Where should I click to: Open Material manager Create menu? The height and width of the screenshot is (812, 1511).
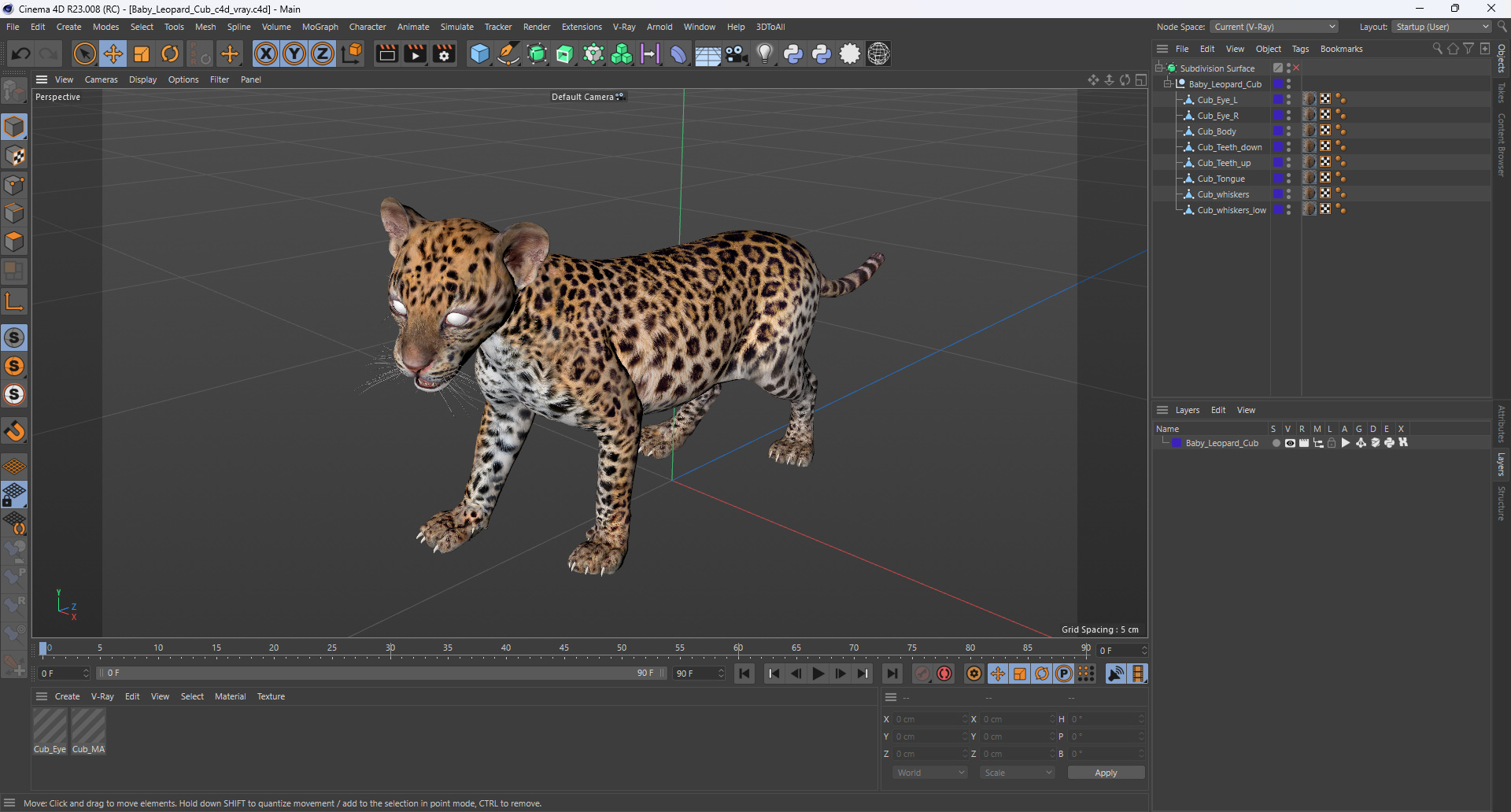coord(67,696)
